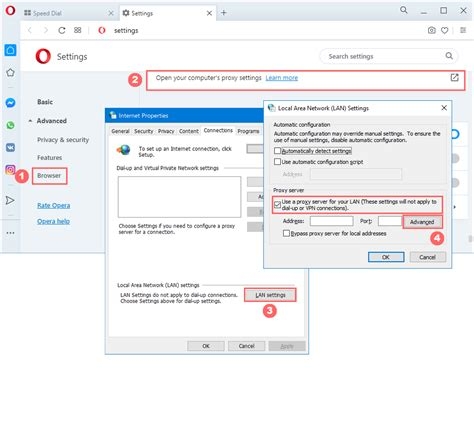Check Use automatic configuration script
This screenshot has height=442, width=474.
(x=277, y=162)
